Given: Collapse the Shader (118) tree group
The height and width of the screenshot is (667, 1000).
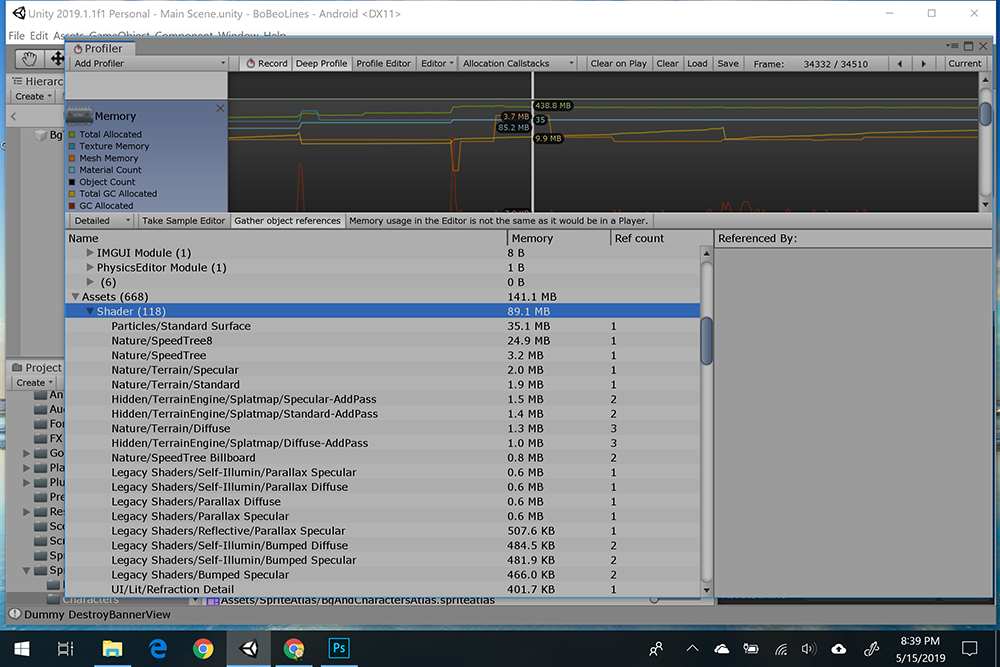Looking at the screenshot, I should [x=90, y=312].
